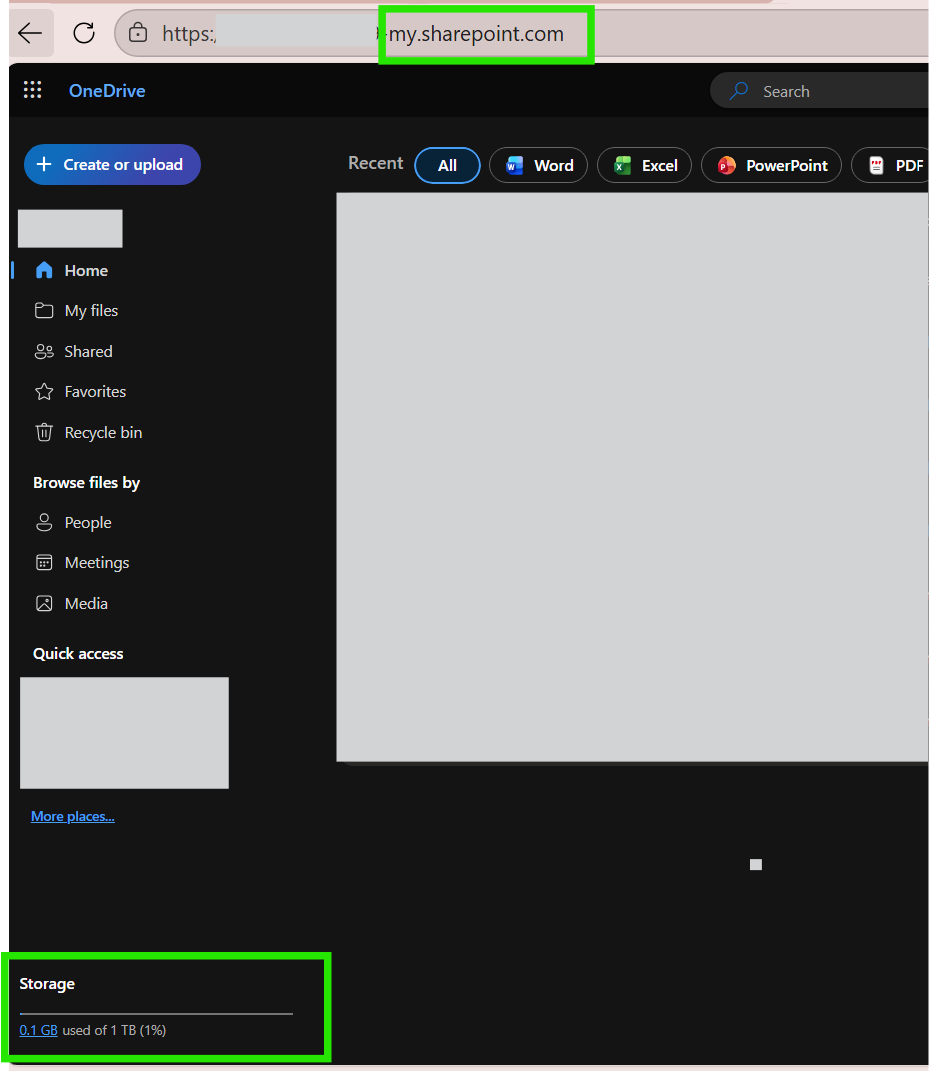Open the Shared section
Viewport: 929px width, 1071px height.
click(89, 352)
